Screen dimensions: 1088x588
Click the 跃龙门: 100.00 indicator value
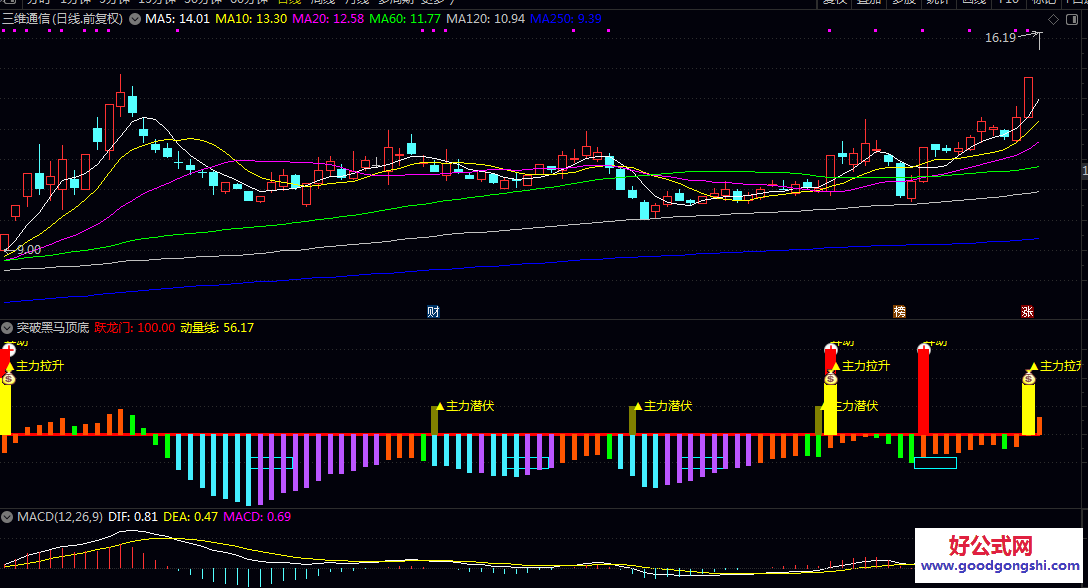(x=135, y=327)
